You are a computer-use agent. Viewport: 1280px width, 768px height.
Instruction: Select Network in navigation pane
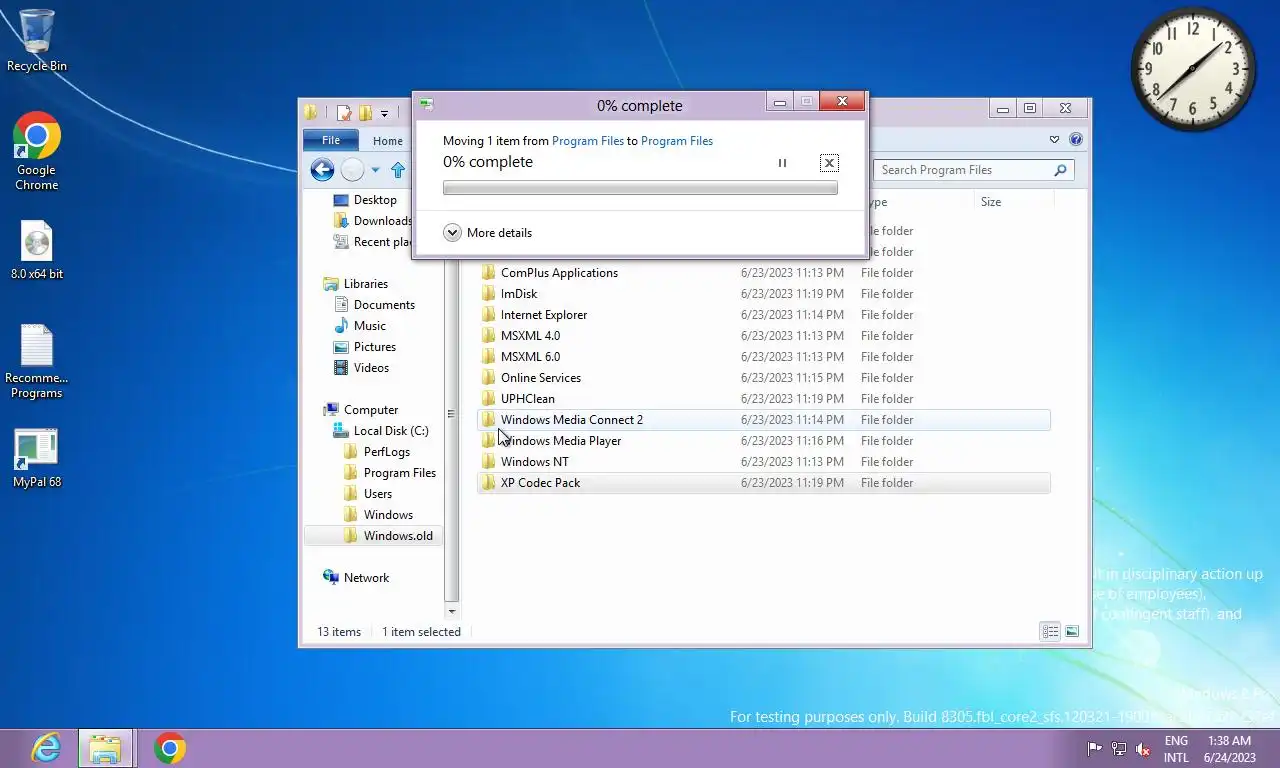point(356,578)
